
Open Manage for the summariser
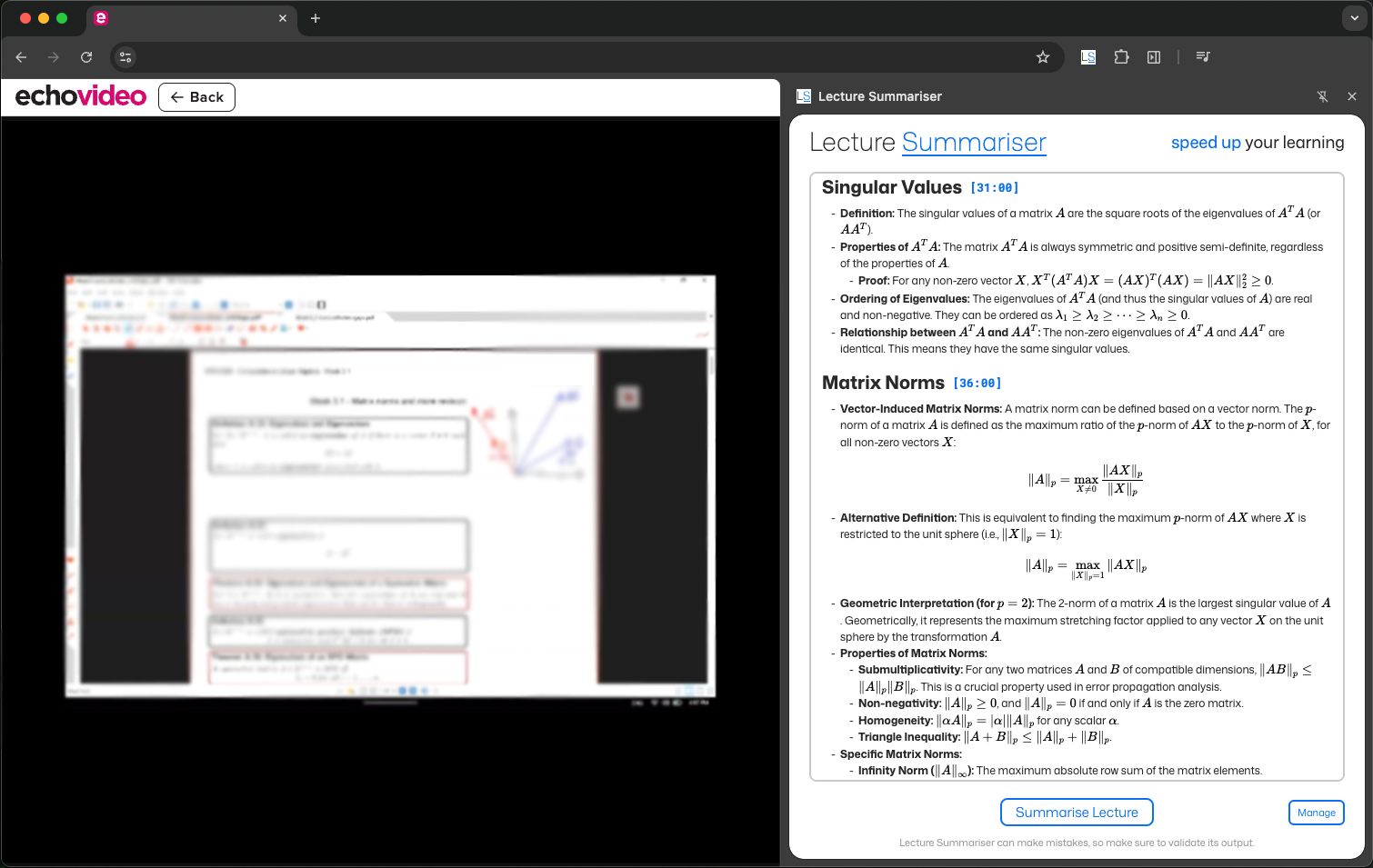click(1316, 812)
